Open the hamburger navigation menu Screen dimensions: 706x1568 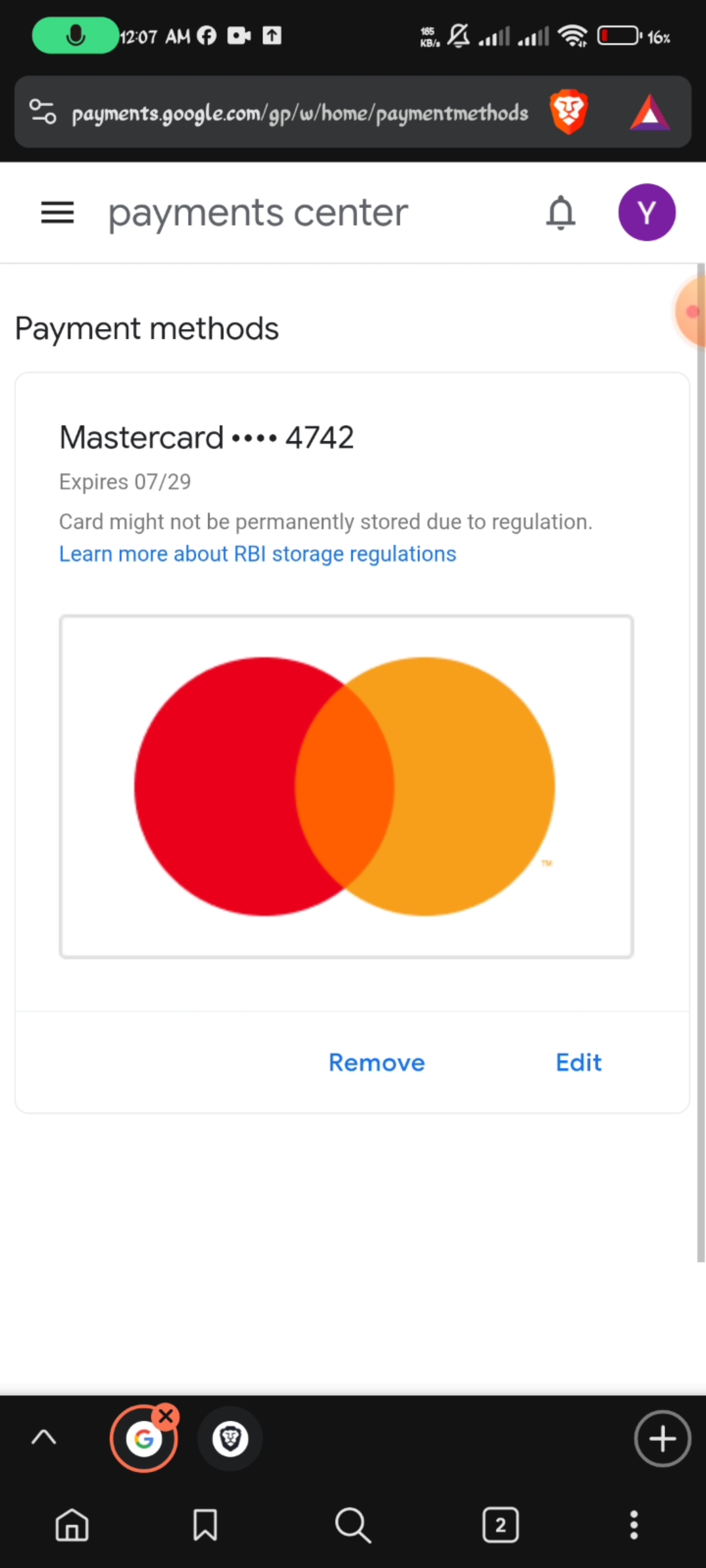(x=58, y=213)
